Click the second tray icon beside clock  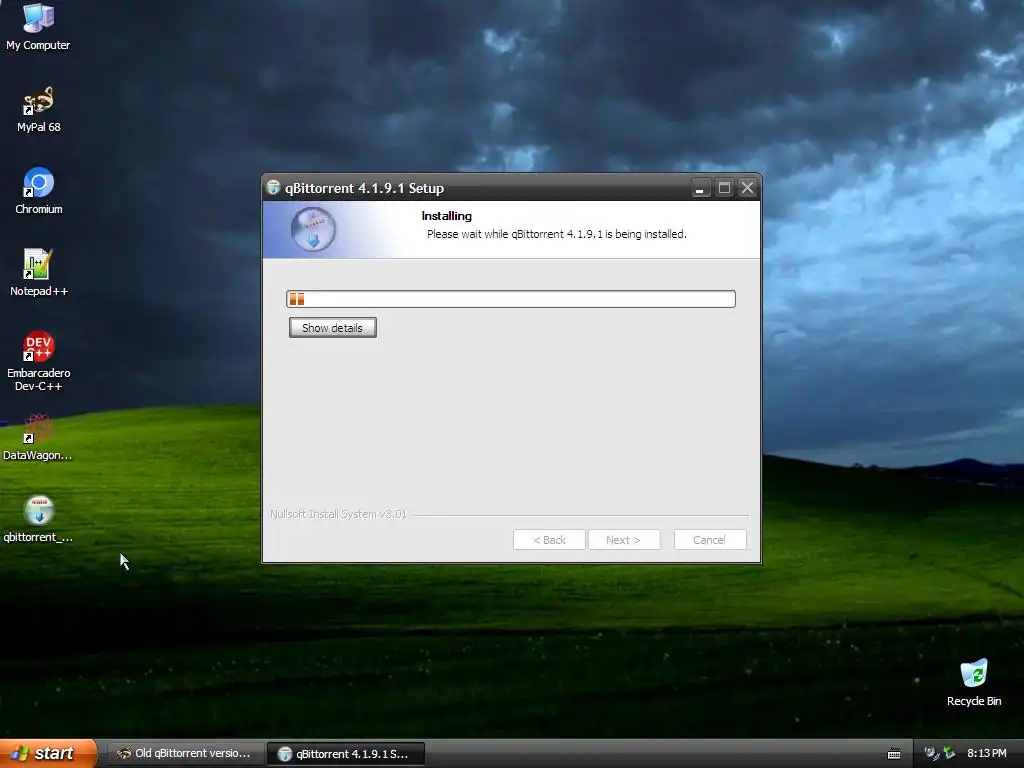click(x=949, y=754)
